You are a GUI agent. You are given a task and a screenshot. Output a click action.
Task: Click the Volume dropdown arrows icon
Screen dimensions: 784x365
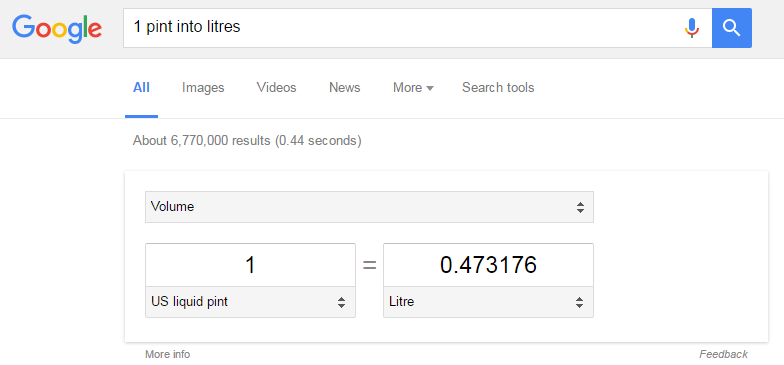tap(580, 207)
